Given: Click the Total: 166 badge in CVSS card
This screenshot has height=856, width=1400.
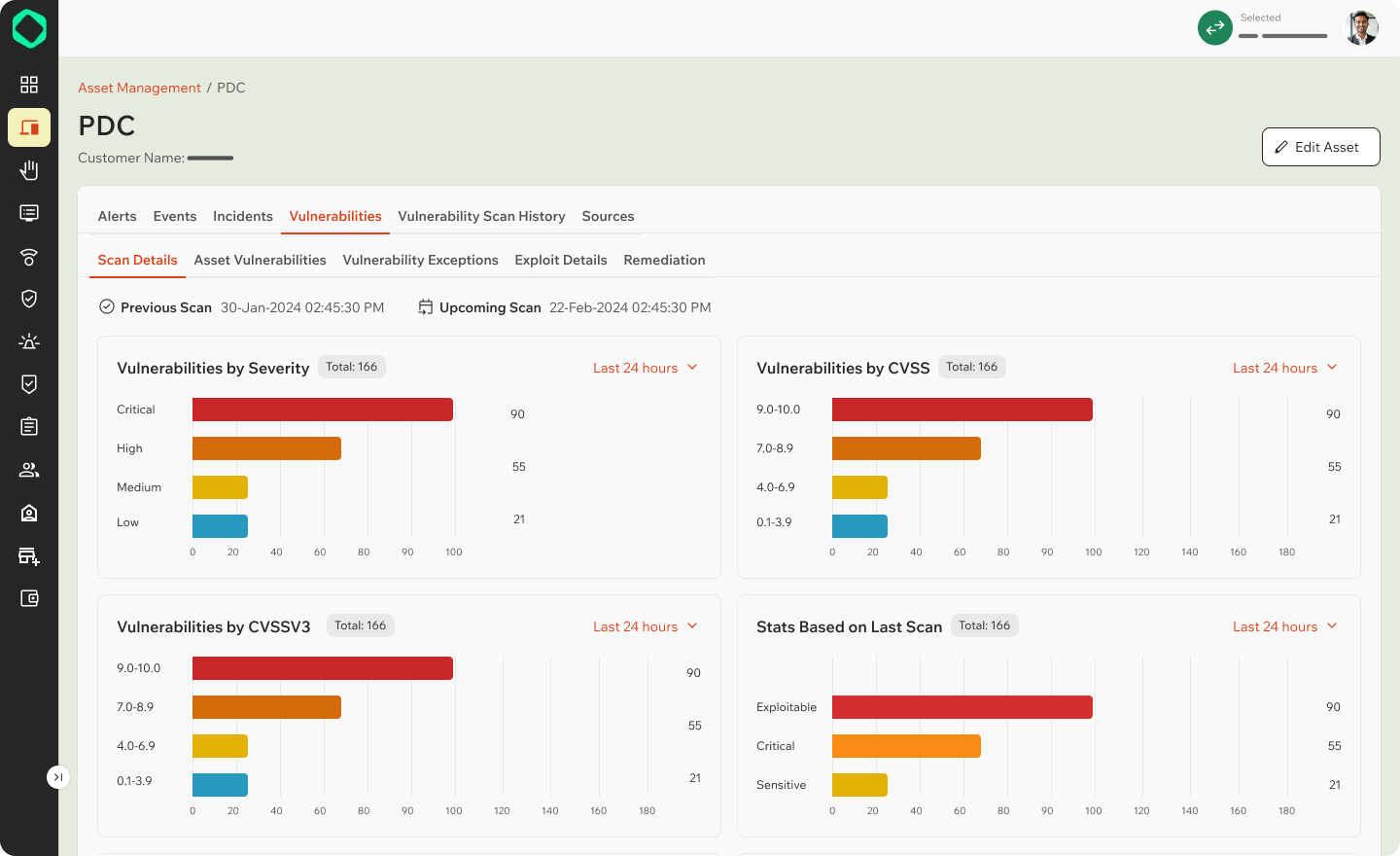Looking at the screenshot, I should click(x=971, y=367).
